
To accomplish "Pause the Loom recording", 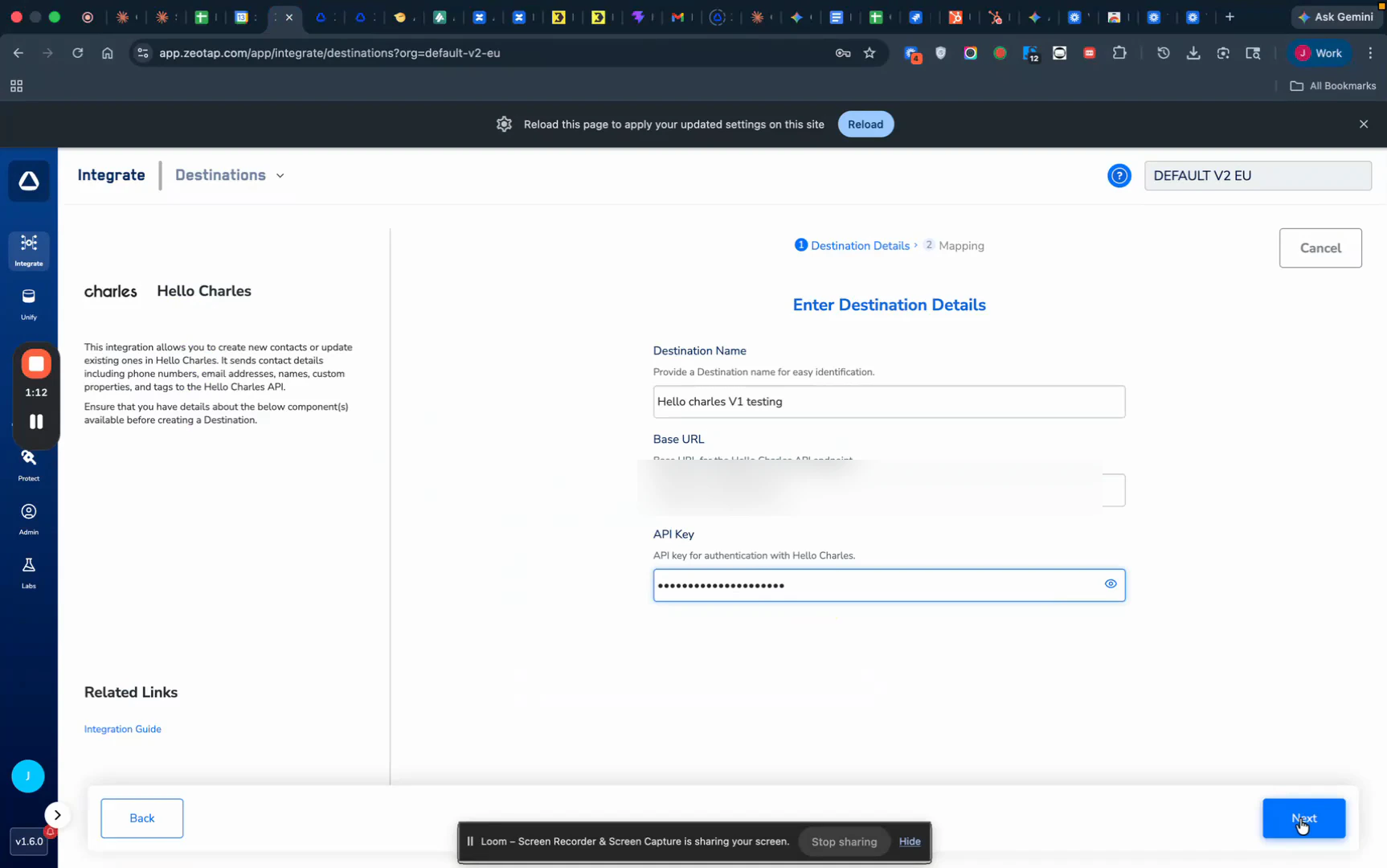I will click(36, 421).
